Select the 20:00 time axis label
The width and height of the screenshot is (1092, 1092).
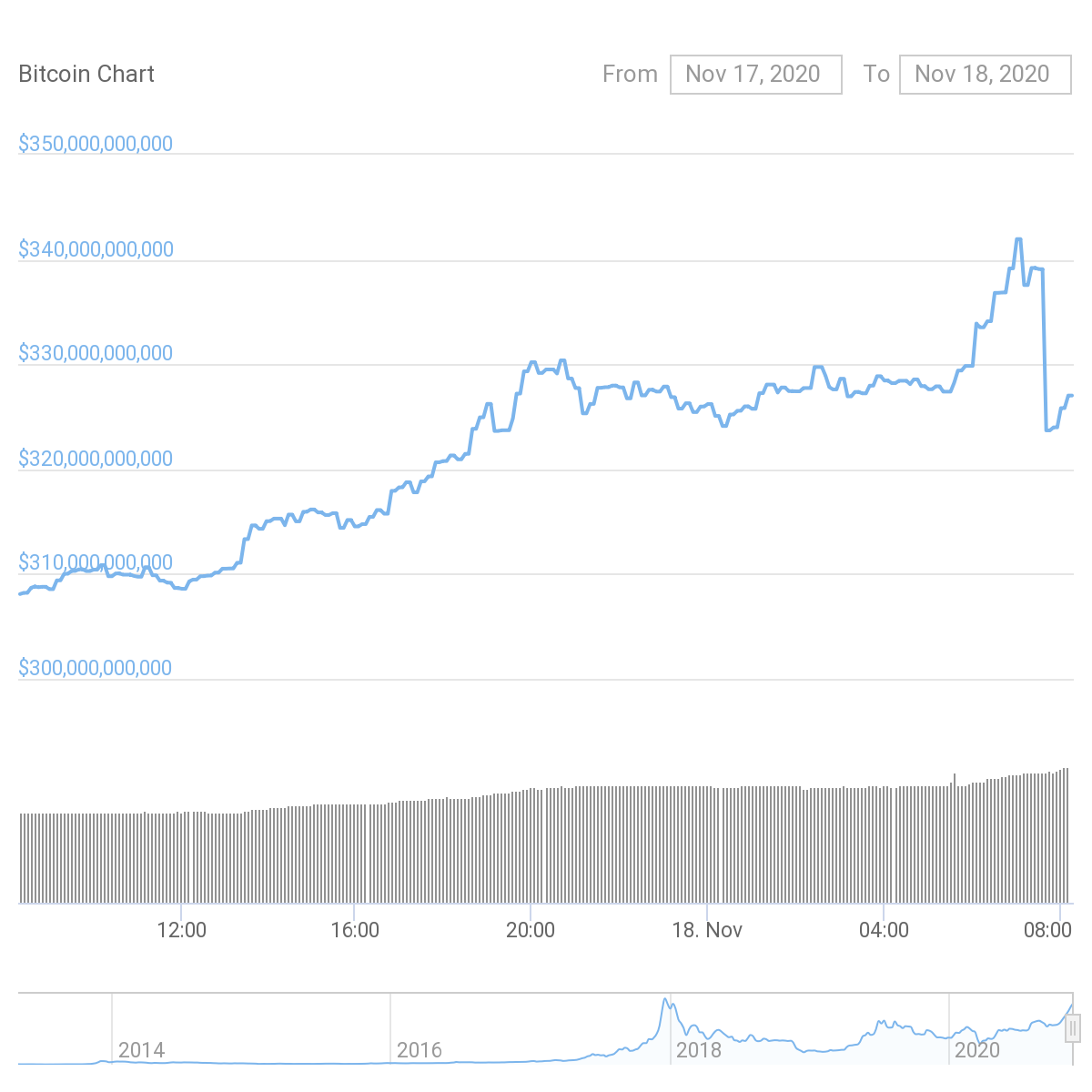(x=531, y=930)
